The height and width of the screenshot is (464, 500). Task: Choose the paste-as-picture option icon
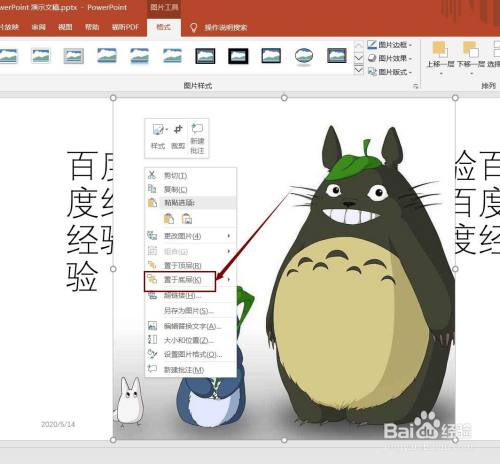coord(187,219)
